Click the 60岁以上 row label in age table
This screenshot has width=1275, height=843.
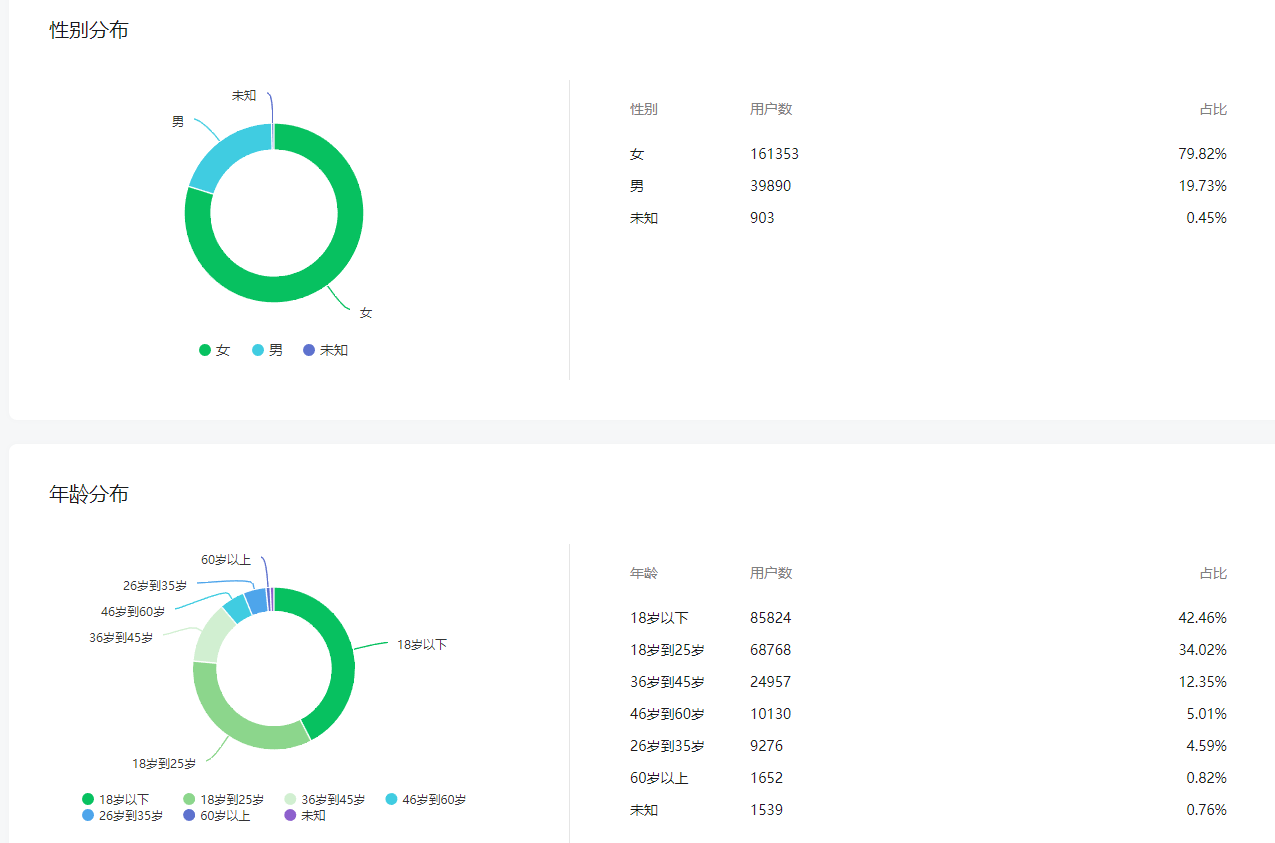click(x=659, y=778)
